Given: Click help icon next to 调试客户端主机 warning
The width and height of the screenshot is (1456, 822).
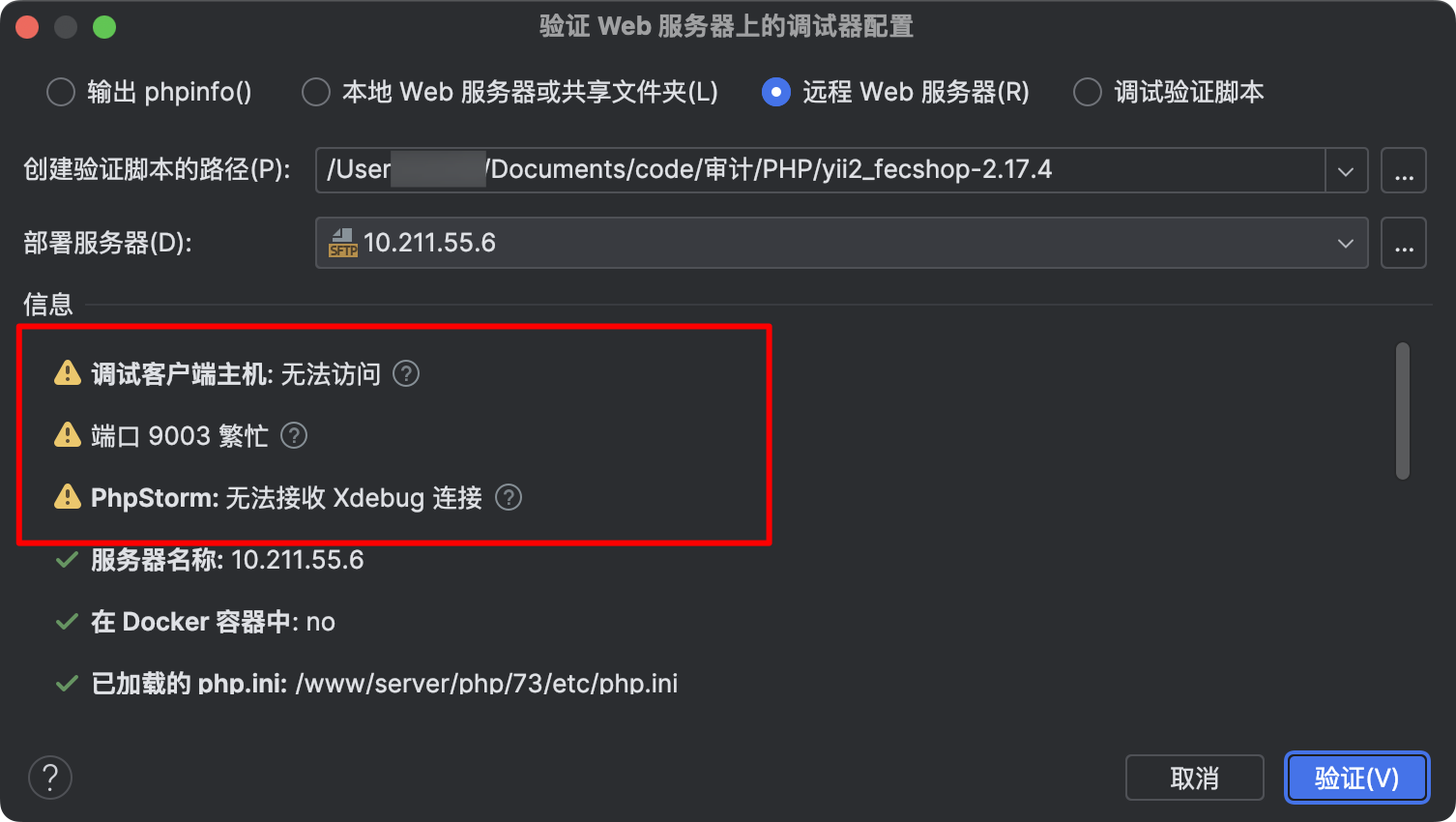Looking at the screenshot, I should pos(406,373).
